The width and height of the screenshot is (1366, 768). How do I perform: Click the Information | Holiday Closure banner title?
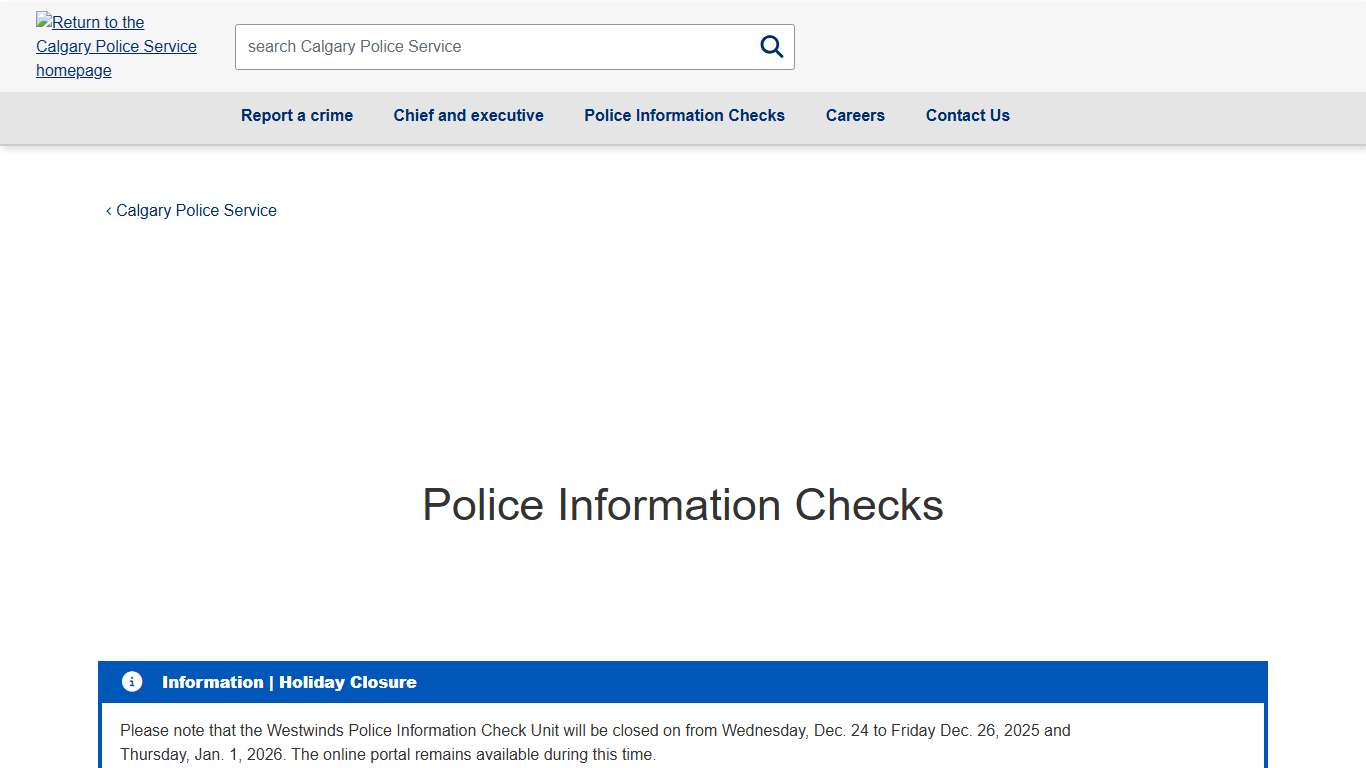pyautogui.click(x=289, y=682)
